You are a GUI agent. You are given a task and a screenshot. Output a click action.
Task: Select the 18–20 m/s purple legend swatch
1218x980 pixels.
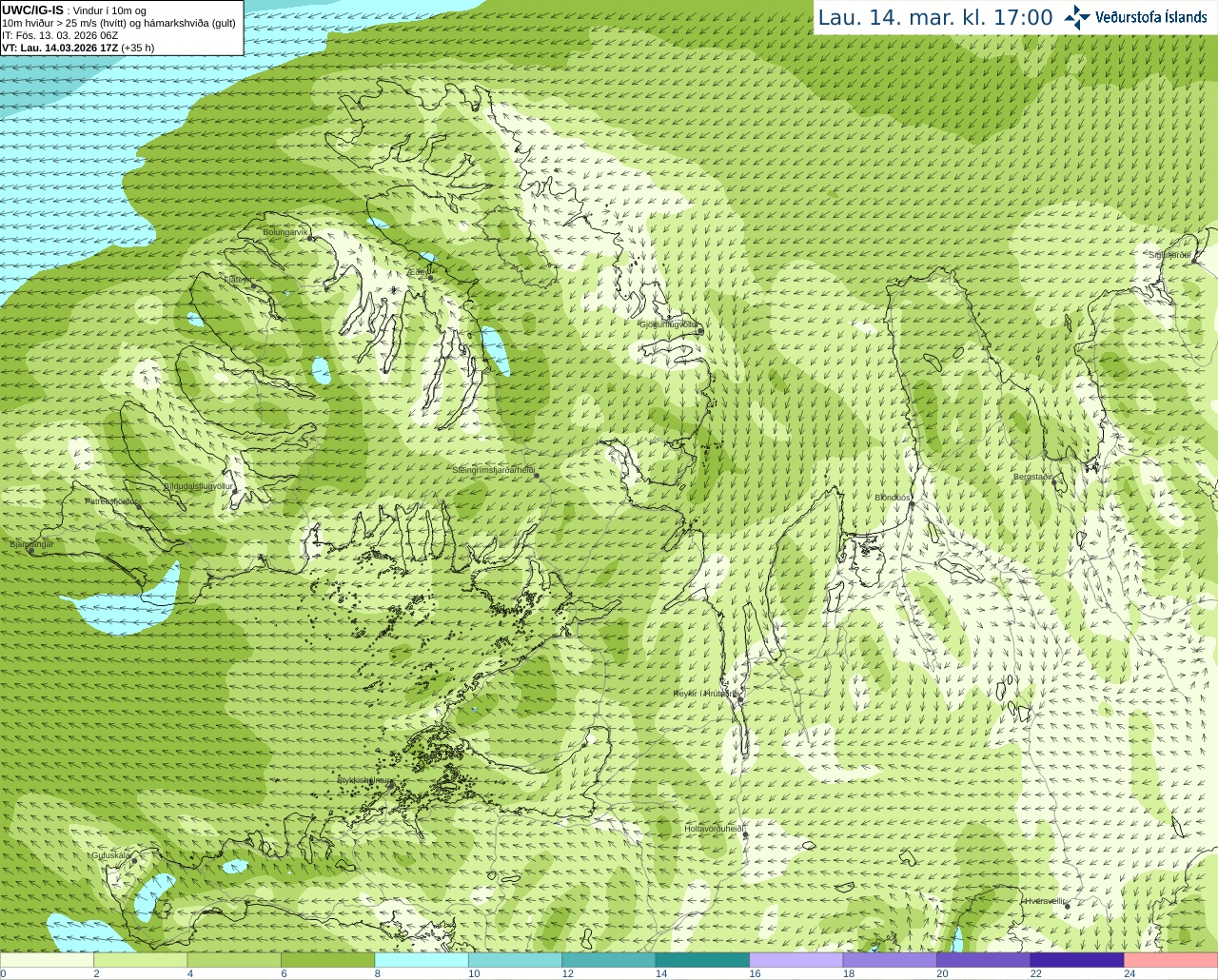click(x=890, y=960)
